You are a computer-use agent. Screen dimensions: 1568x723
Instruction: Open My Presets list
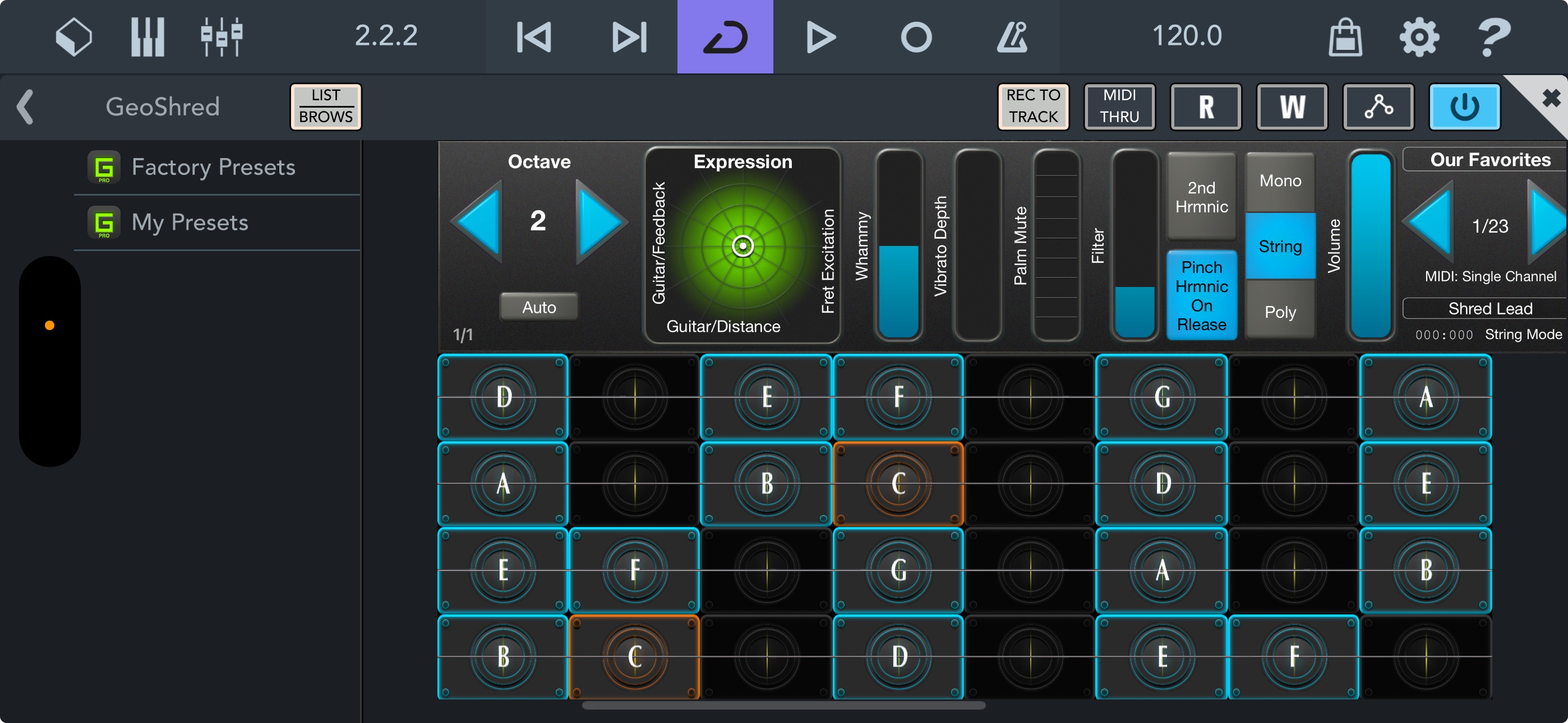coord(190,222)
